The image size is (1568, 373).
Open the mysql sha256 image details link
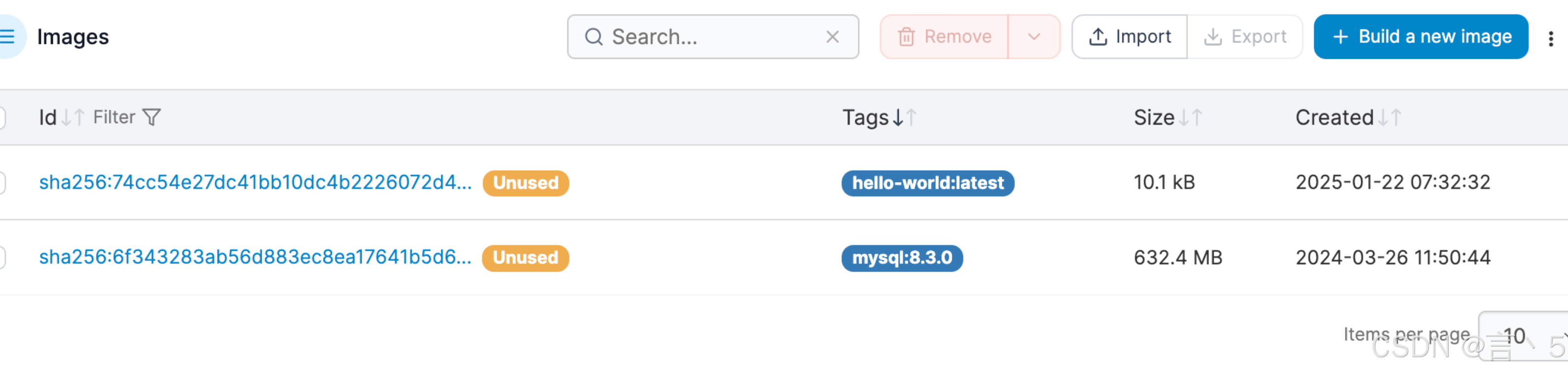pos(255,257)
